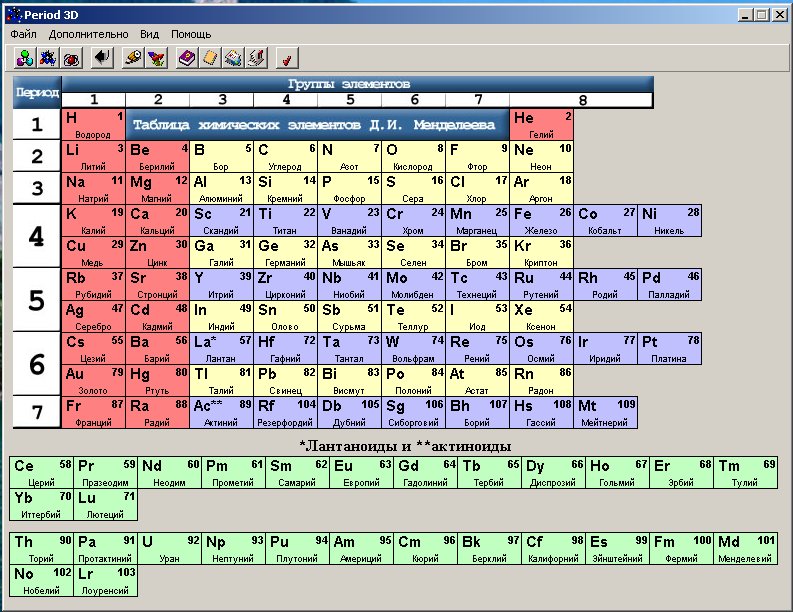Open the Помощь menu
This screenshot has height=612, width=793.
(191, 34)
